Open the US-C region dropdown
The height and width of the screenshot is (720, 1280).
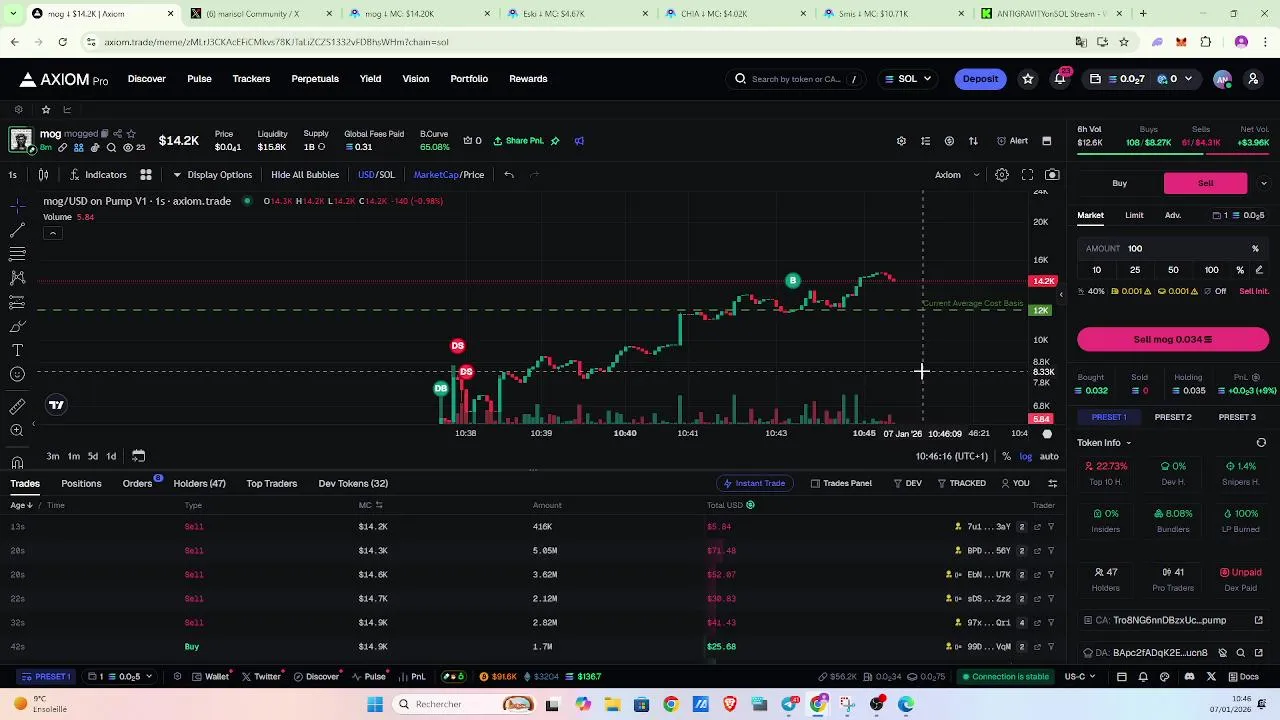coord(1079,677)
